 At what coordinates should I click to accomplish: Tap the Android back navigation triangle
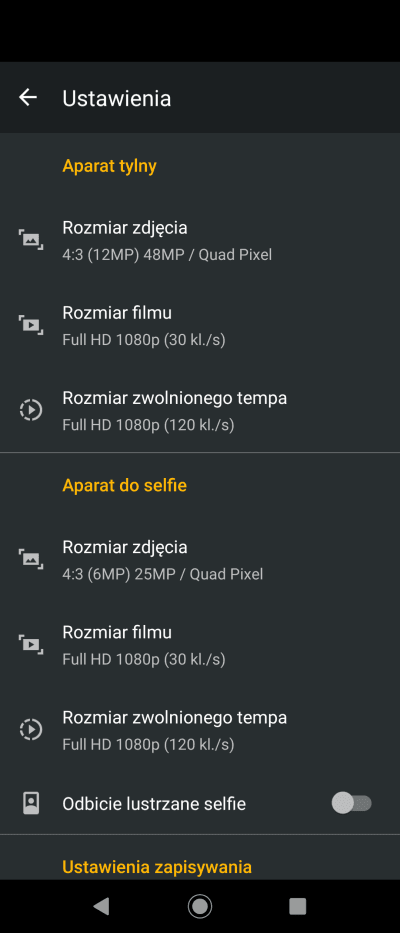101,906
